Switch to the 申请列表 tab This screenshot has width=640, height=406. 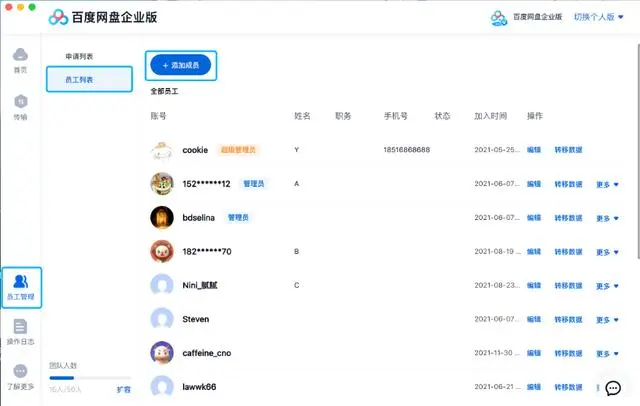click(x=79, y=56)
